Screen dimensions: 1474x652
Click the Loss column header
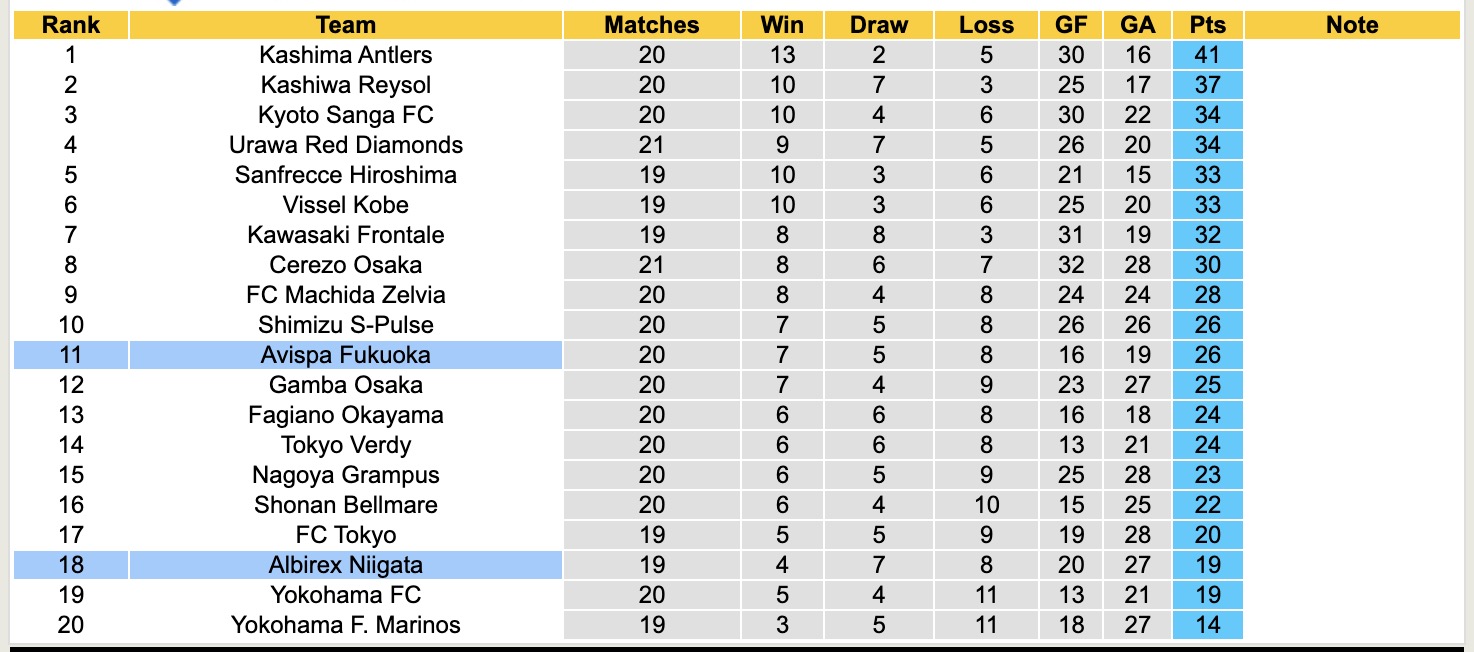click(x=986, y=25)
